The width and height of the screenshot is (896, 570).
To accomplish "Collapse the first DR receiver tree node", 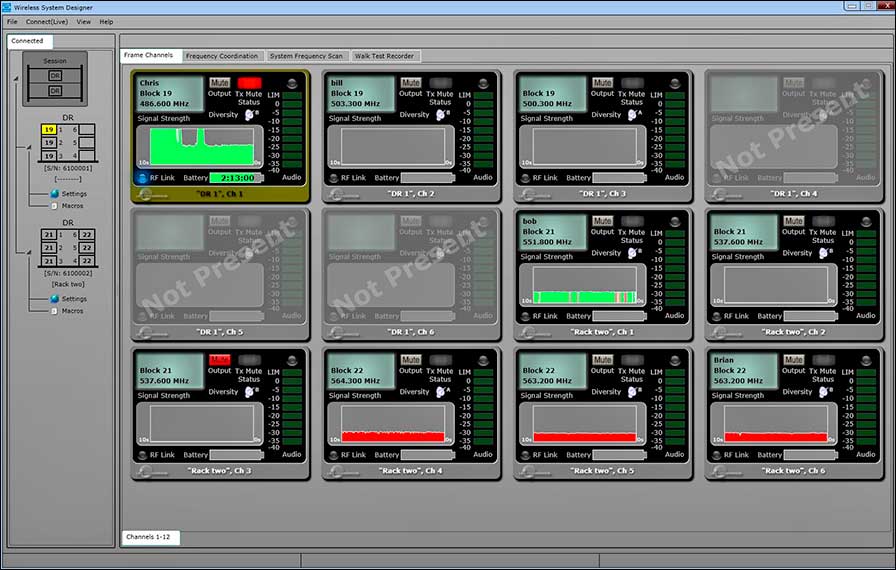I will click(29, 148).
